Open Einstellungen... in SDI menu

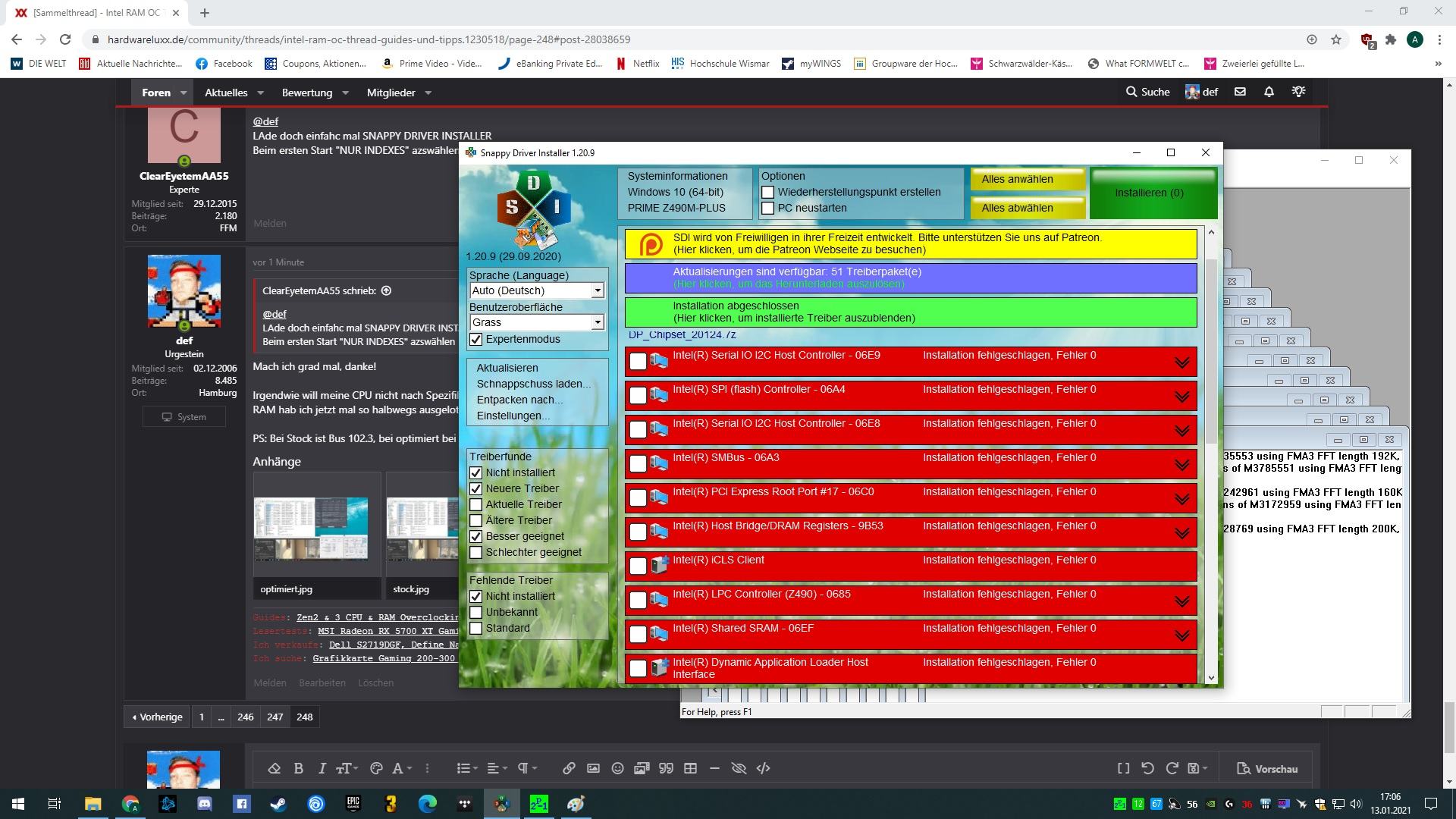[513, 416]
